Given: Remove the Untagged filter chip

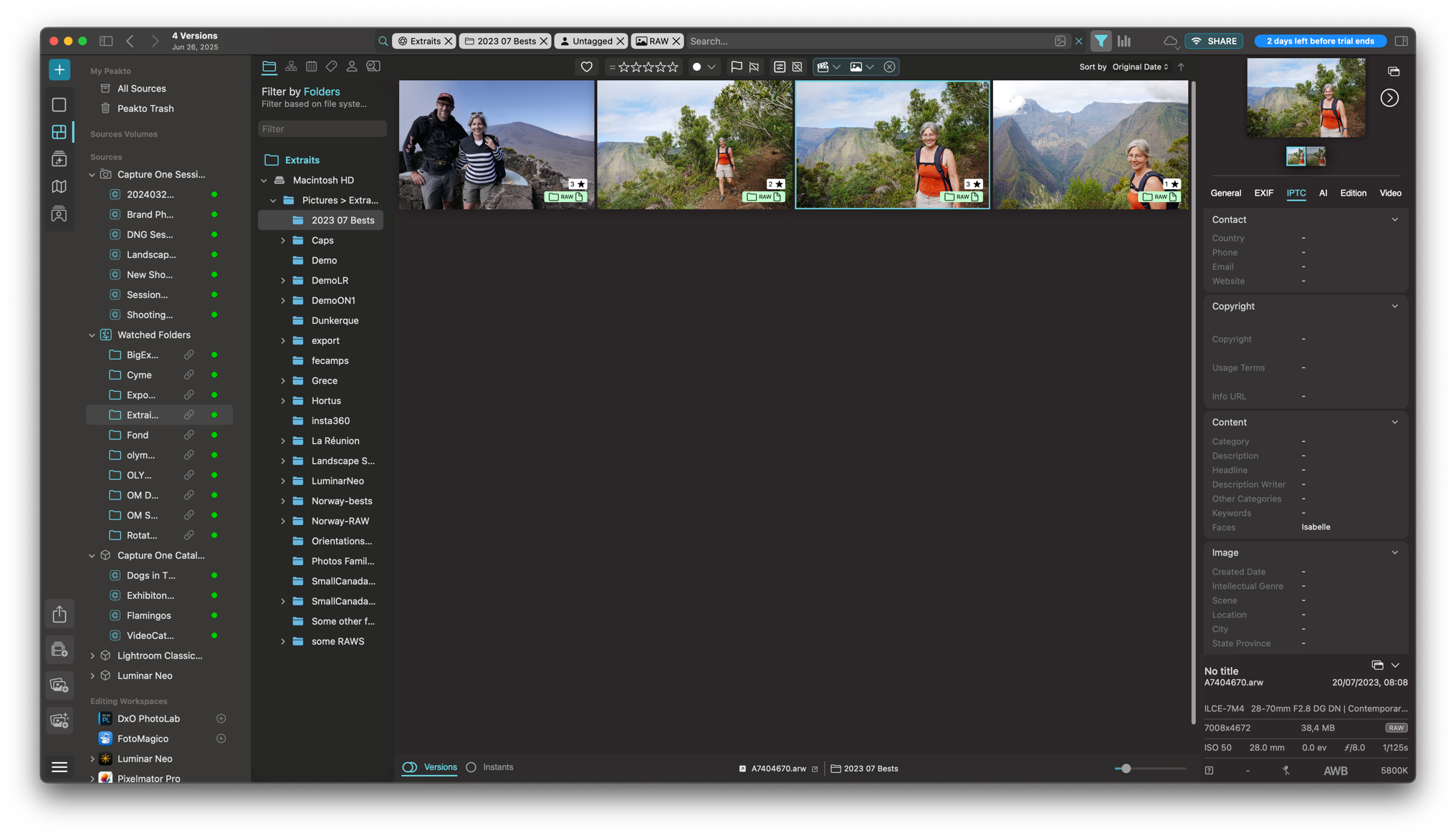Looking at the screenshot, I should 621,41.
